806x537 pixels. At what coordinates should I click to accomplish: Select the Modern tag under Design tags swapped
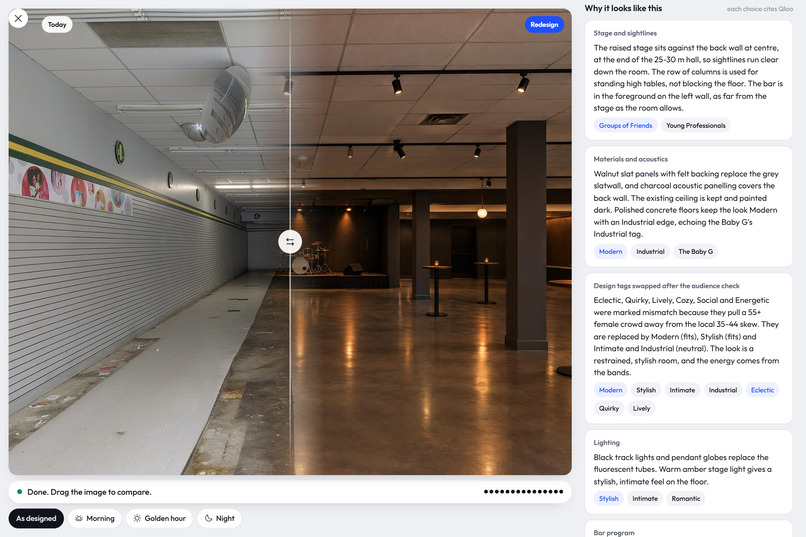610,390
